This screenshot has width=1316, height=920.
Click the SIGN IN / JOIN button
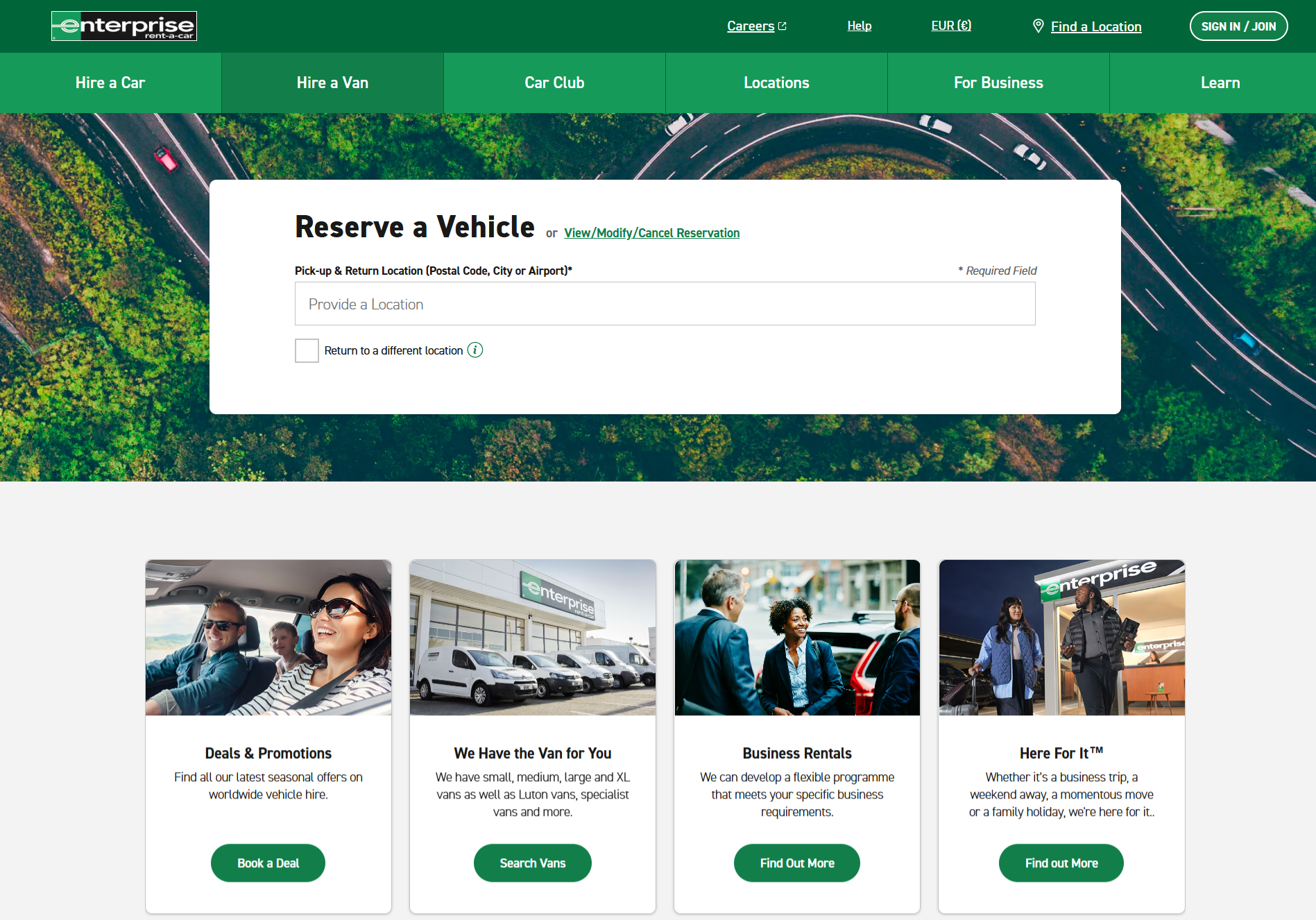(1238, 26)
